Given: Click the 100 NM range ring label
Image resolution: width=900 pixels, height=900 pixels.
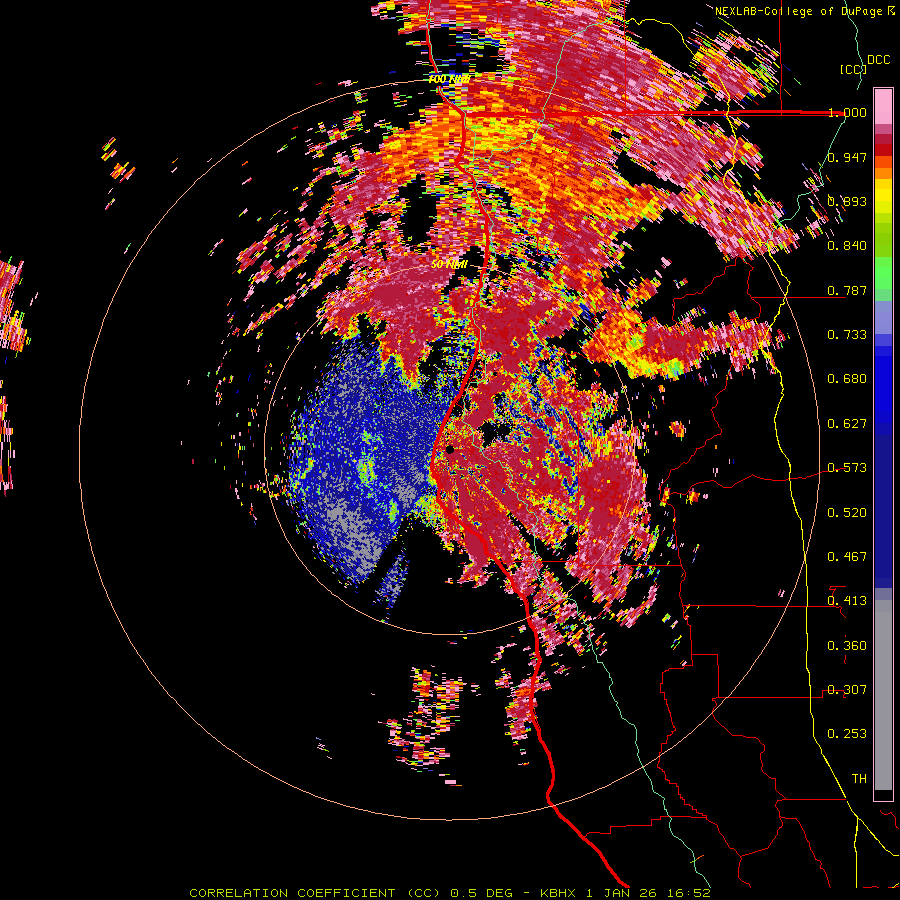Looking at the screenshot, I should point(449,79).
